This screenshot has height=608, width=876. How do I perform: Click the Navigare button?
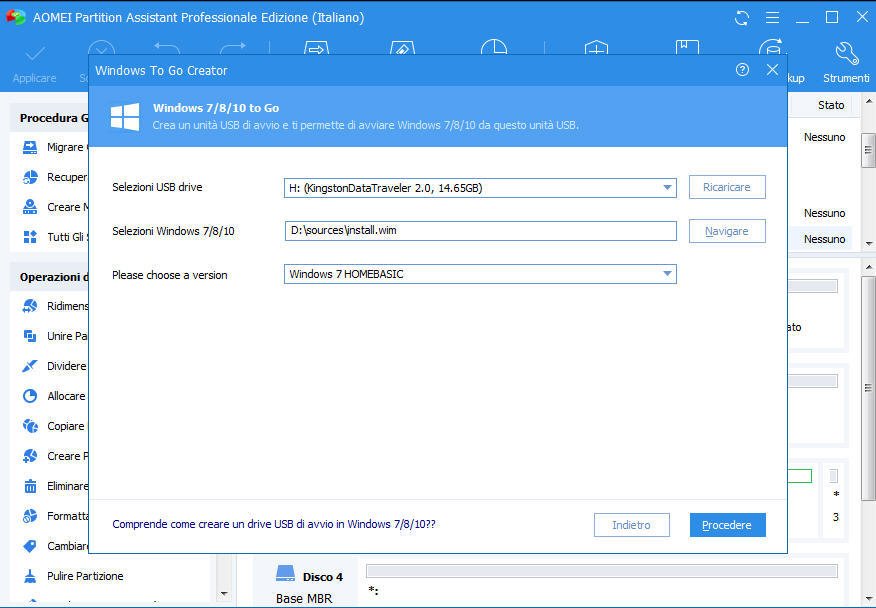click(x=727, y=231)
